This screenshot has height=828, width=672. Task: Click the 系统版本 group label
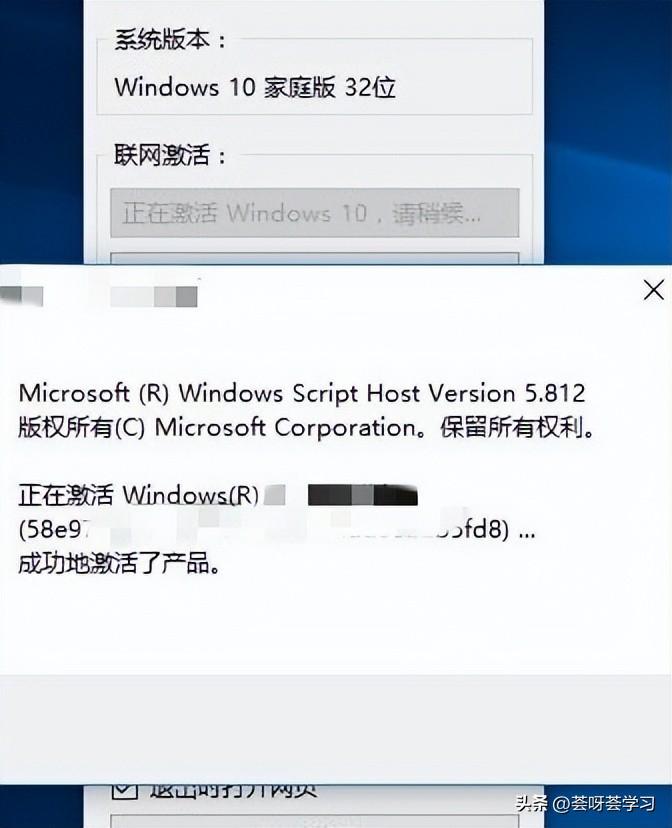tap(170, 40)
